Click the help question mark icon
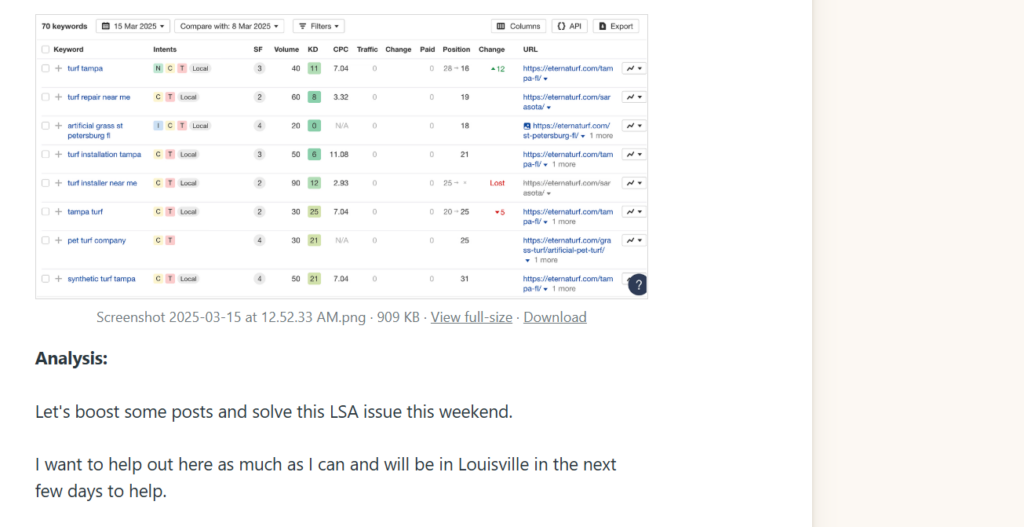Image resolution: width=1024 pixels, height=527 pixels. [x=637, y=285]
